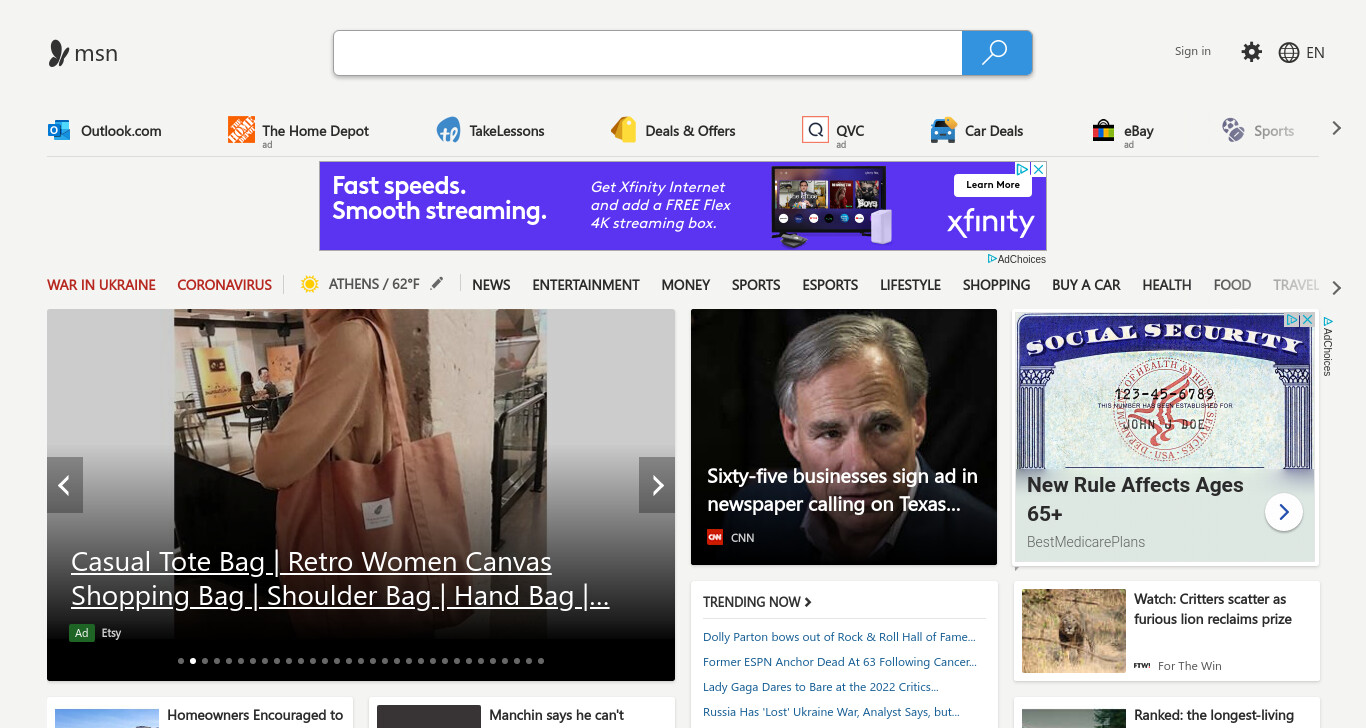Screen dimensions: 1366x728
Task: Click AdChoices icon on Xfinity banner
Action: click(x=1024, y=170)
